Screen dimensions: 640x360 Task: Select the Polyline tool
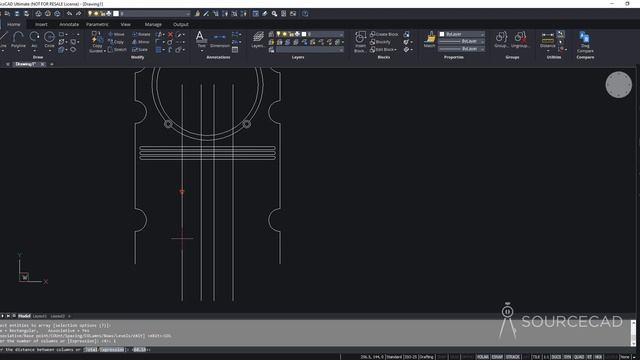18,40
